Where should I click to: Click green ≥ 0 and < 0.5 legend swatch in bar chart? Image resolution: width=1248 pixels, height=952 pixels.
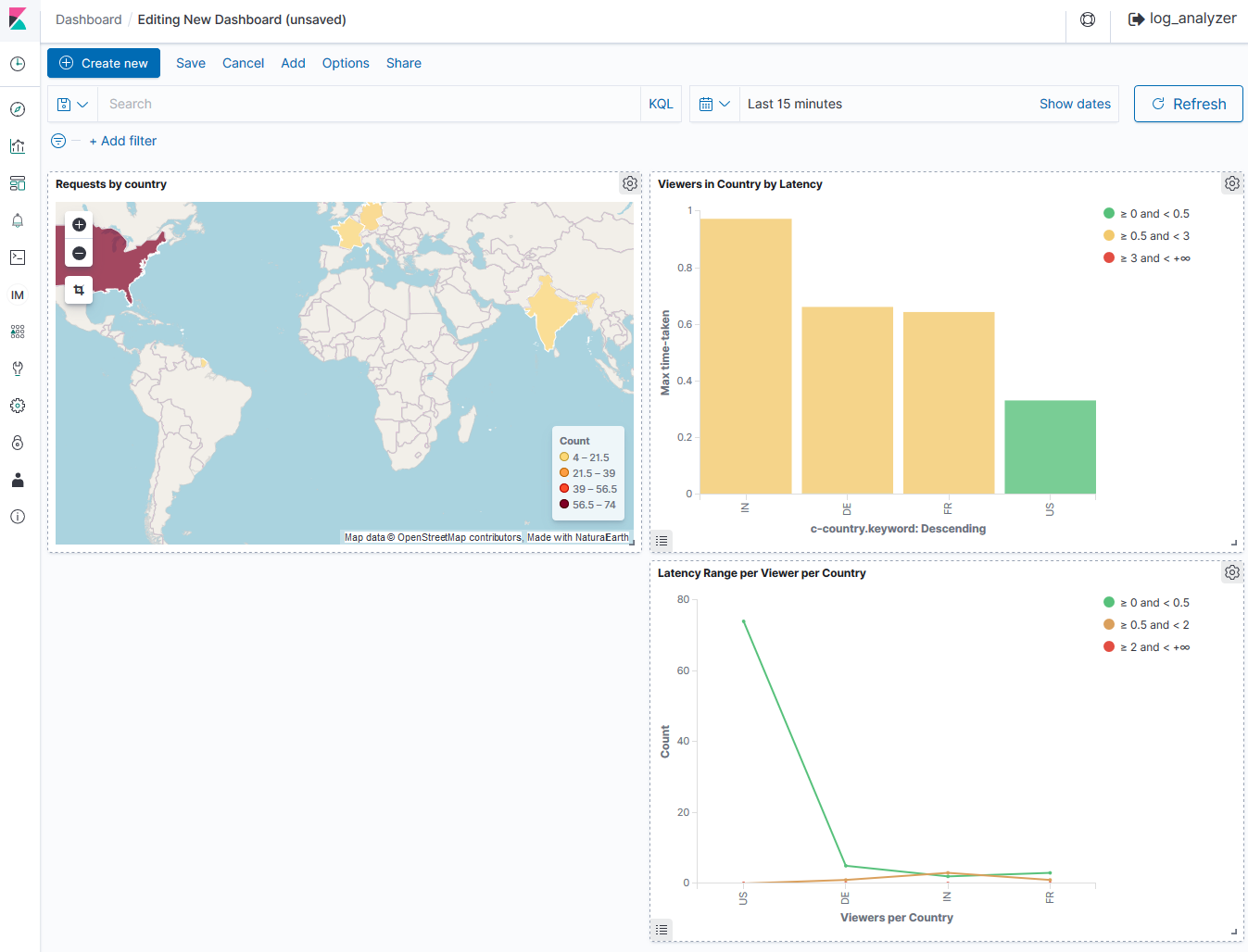1109,214
